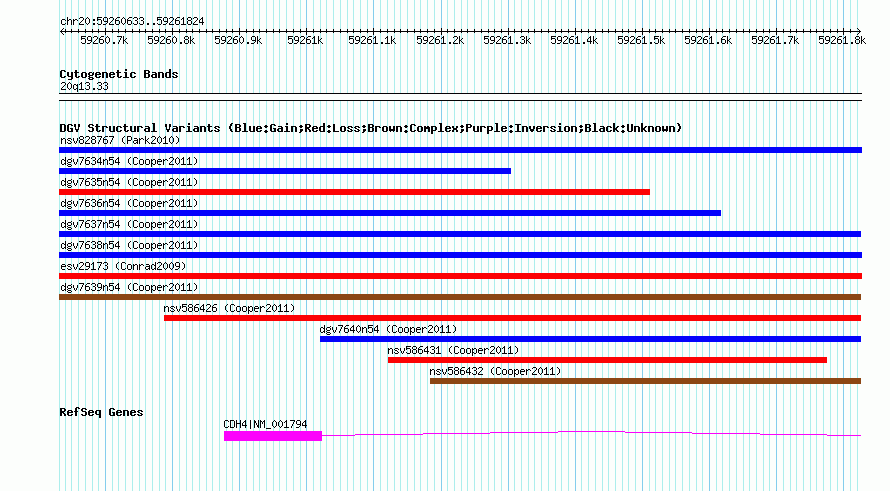Open the dgv7639n54 (Cooper2011) label

click(129, 287)
